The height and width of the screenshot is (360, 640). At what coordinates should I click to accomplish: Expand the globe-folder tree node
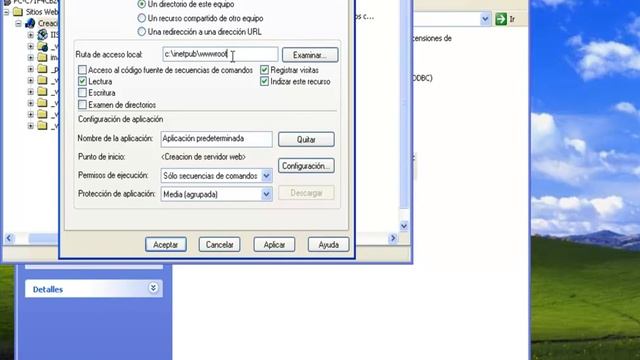pos(31,47)
